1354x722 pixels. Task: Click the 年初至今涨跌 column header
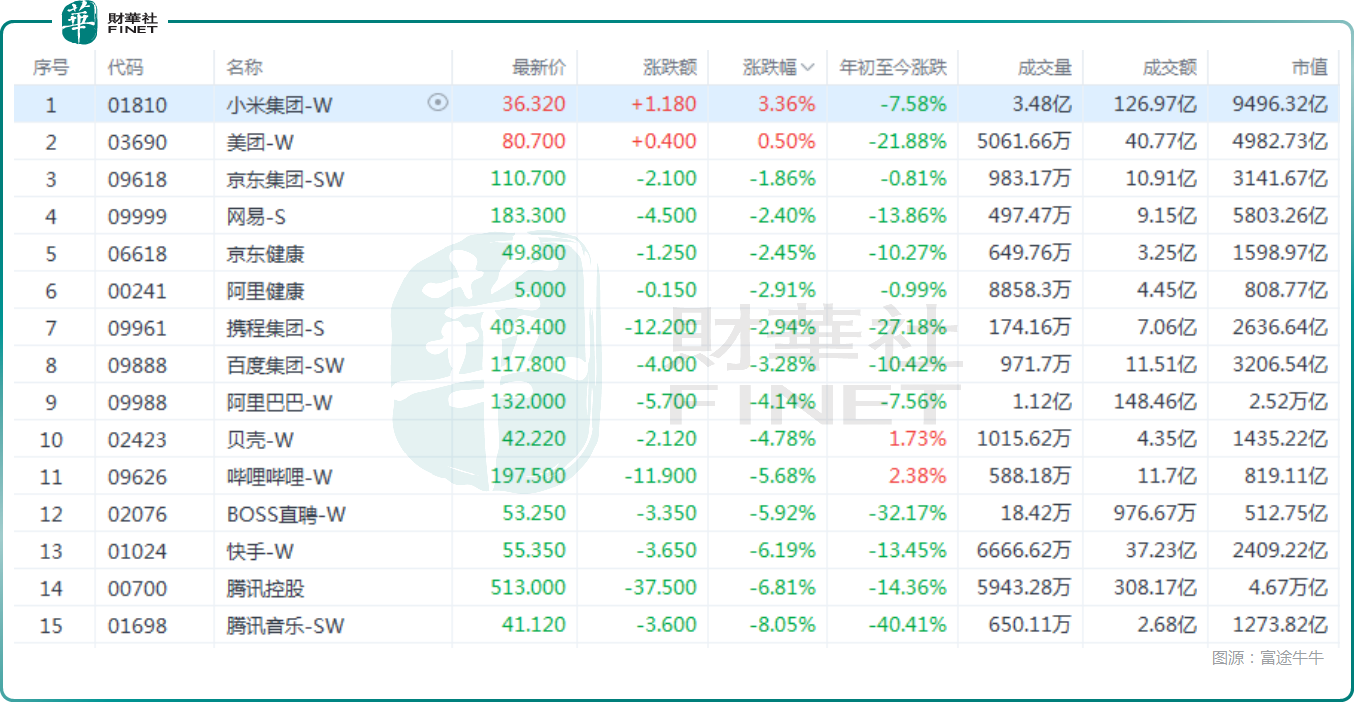tap(892, 68)
